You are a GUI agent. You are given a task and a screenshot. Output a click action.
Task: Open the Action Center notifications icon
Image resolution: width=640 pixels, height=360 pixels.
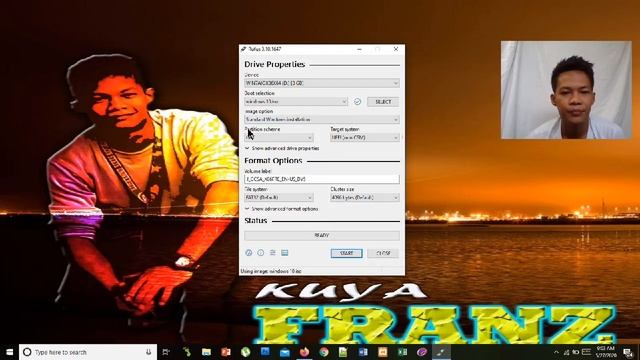tap(628, 352)
